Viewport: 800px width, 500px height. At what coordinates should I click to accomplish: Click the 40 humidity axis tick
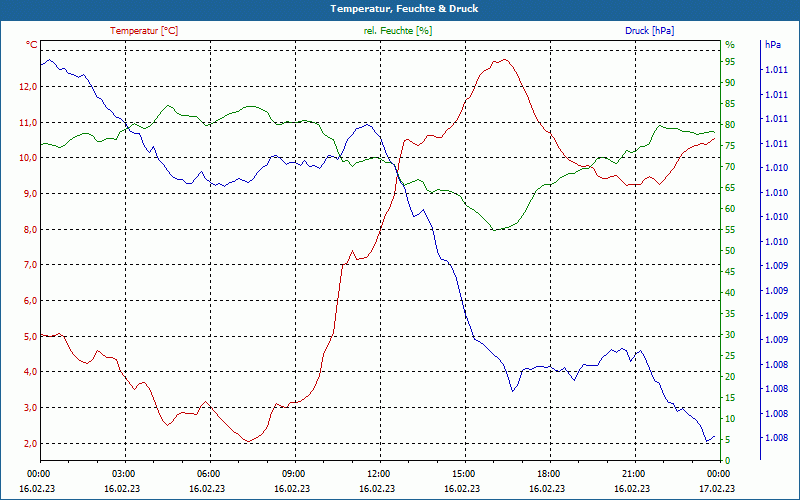pyautogui.click(x=730, y=292)
